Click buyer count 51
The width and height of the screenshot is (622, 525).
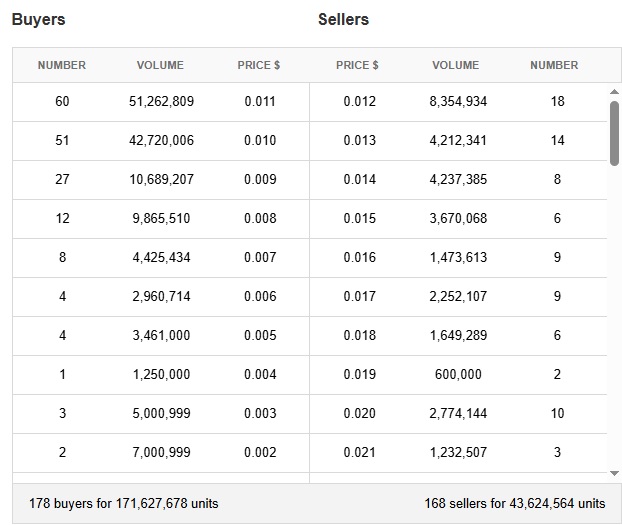click(x=62, y=140)
